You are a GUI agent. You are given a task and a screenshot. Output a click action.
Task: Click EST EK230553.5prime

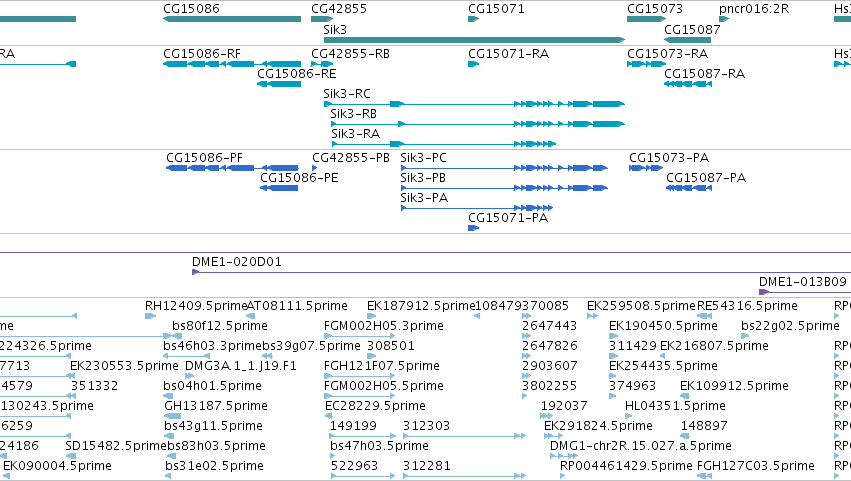tap(124, 366)
